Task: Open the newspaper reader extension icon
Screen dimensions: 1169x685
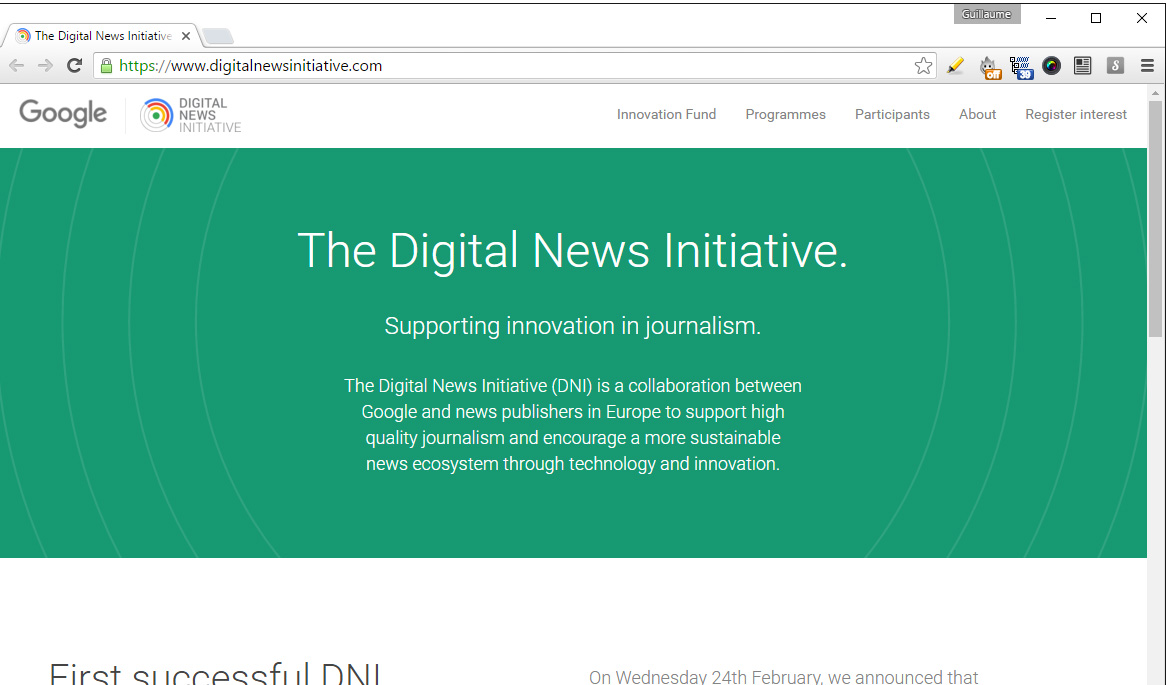Action: pos(1083,66)
